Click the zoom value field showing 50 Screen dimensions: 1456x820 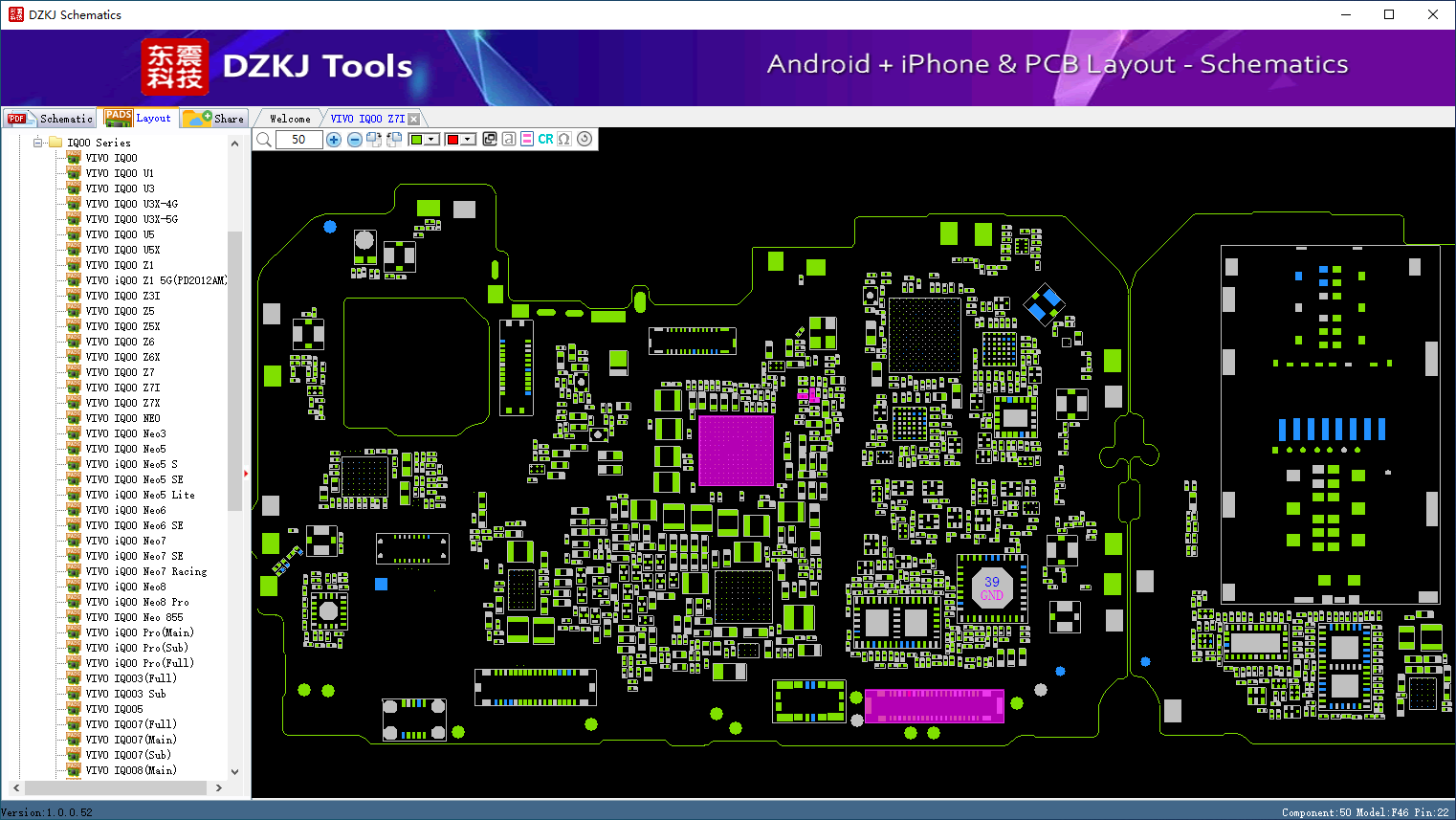[298, 140]
